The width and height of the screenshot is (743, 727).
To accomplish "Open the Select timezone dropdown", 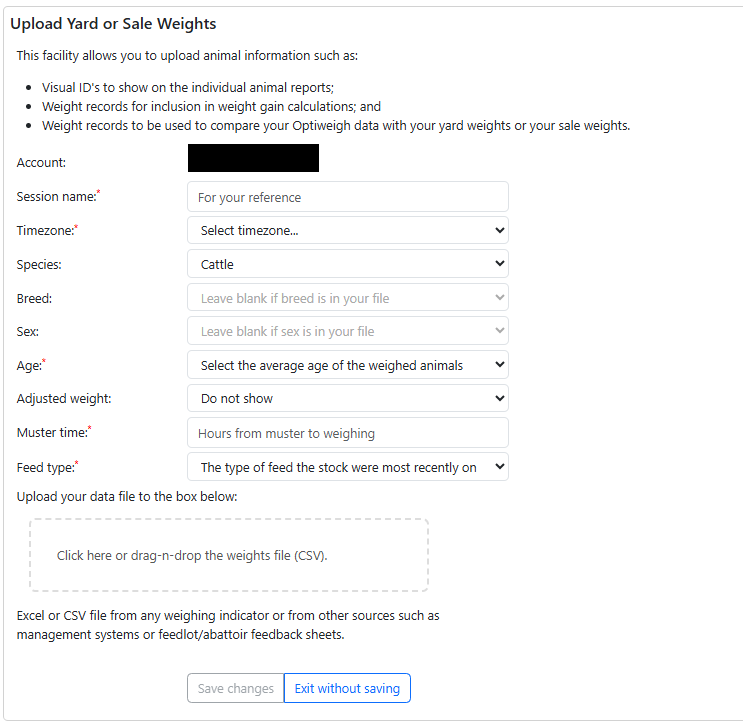I will click(x=347, y=231).
